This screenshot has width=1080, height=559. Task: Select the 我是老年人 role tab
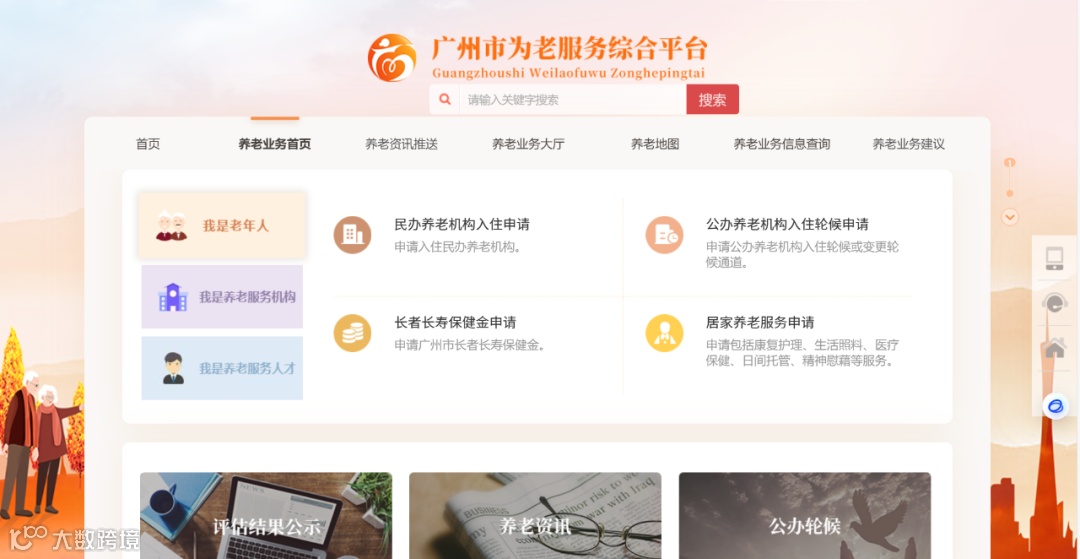222,226
